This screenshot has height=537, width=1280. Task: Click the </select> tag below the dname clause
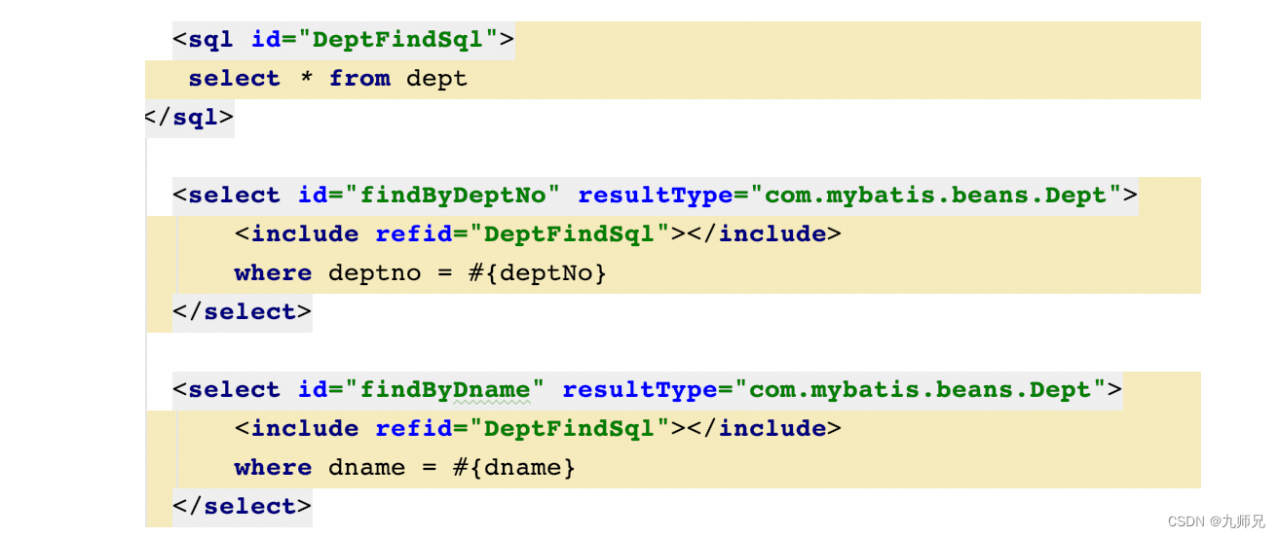coord(241,507)
